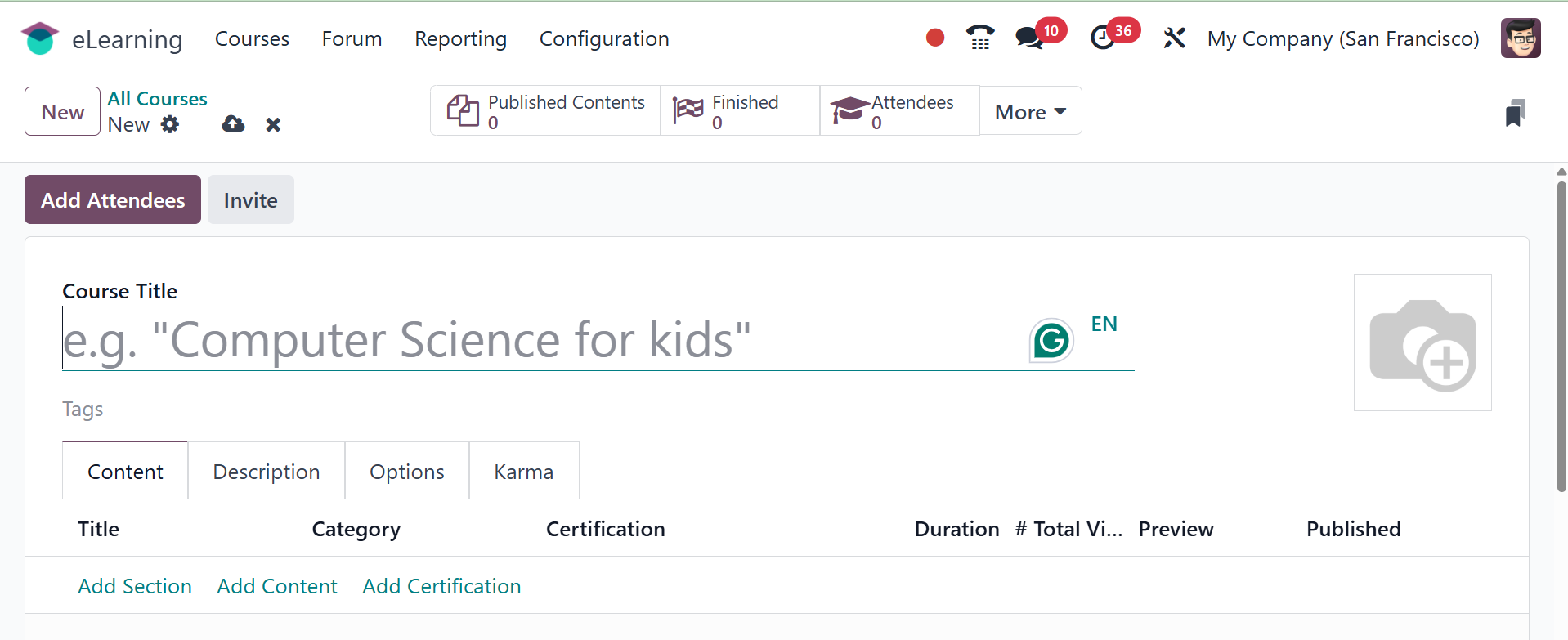Switch to the Description tab

pos(266,472)
